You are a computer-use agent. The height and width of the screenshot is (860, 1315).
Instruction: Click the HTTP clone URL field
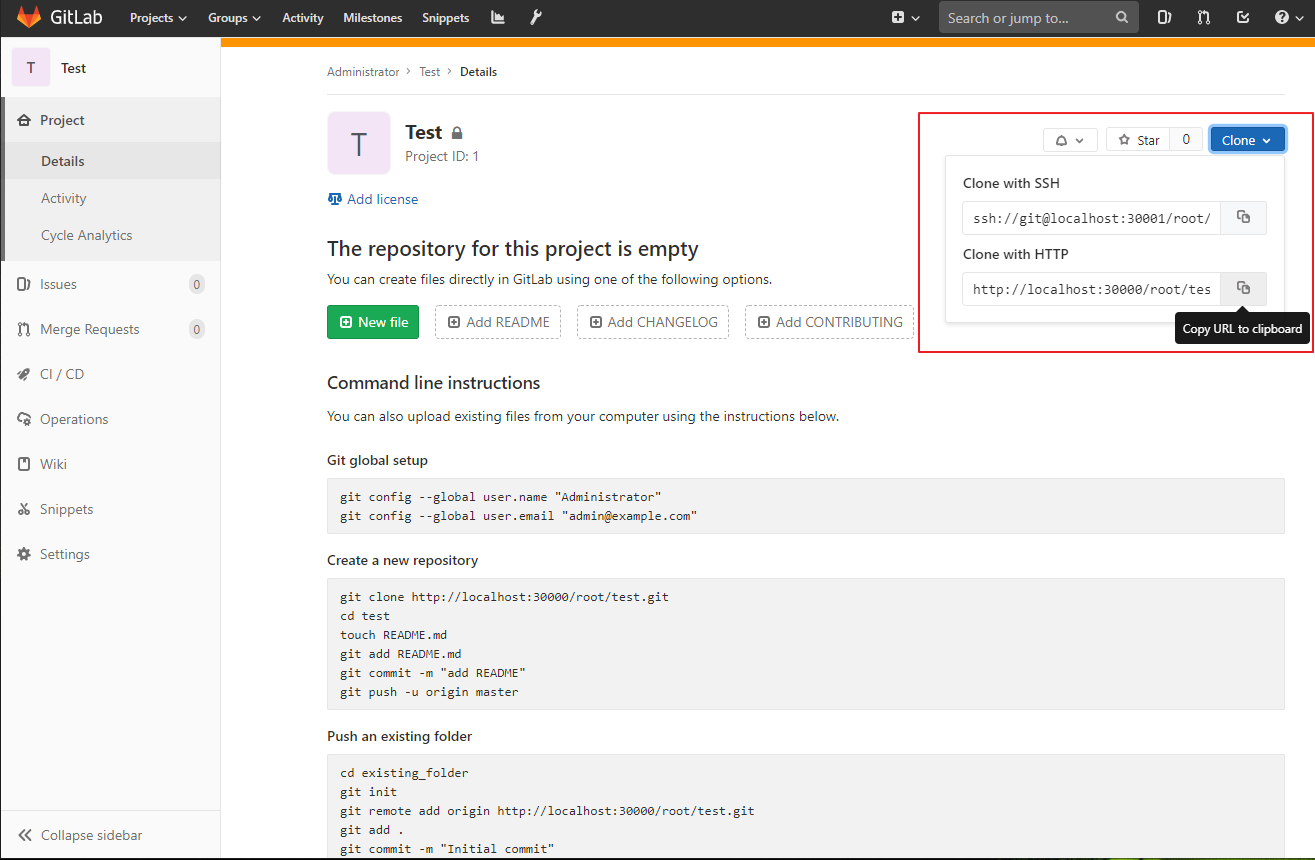[x=1091, y=289]
